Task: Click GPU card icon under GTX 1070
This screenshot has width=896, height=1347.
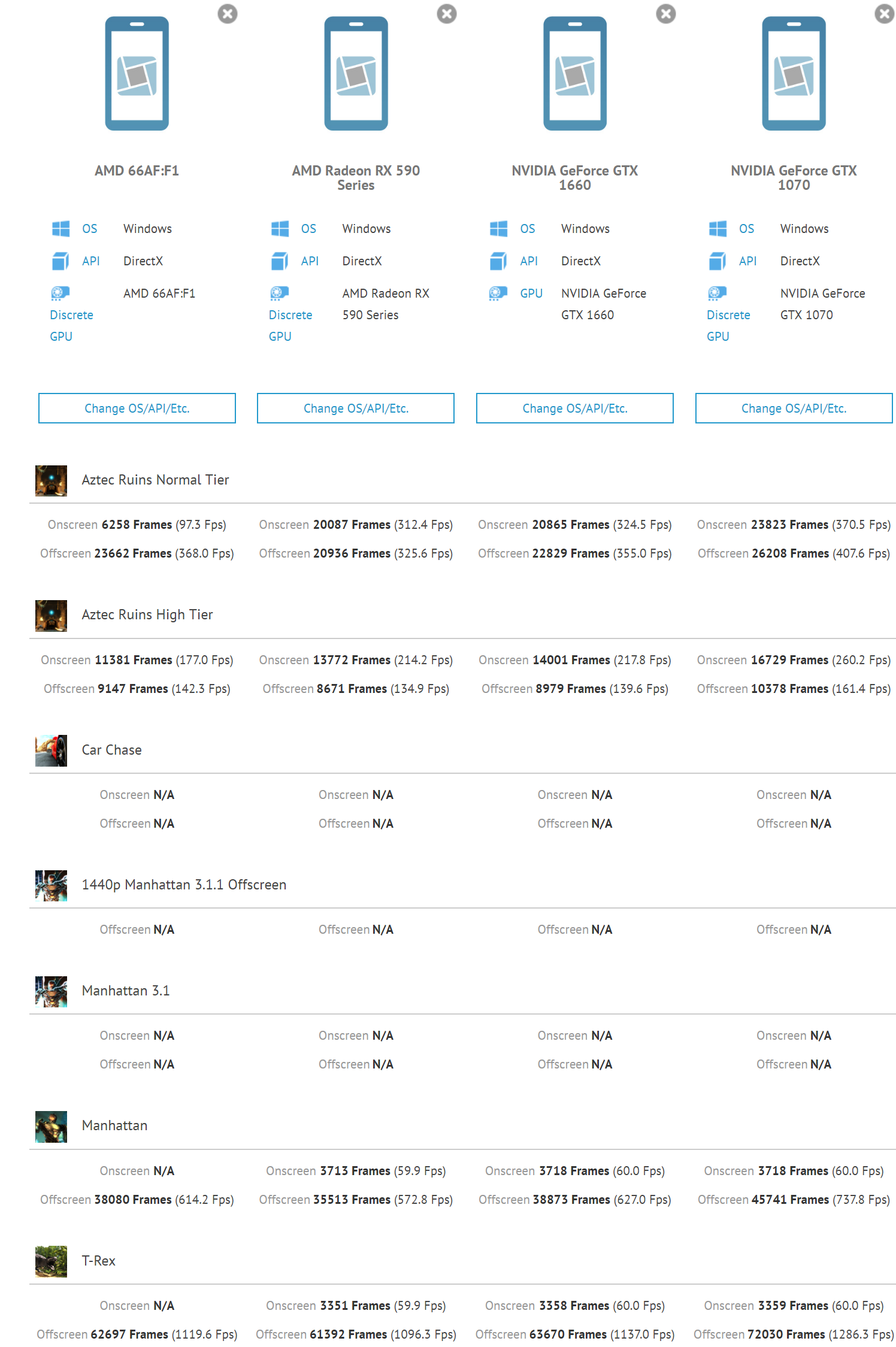Action: [x=718, y=293]
